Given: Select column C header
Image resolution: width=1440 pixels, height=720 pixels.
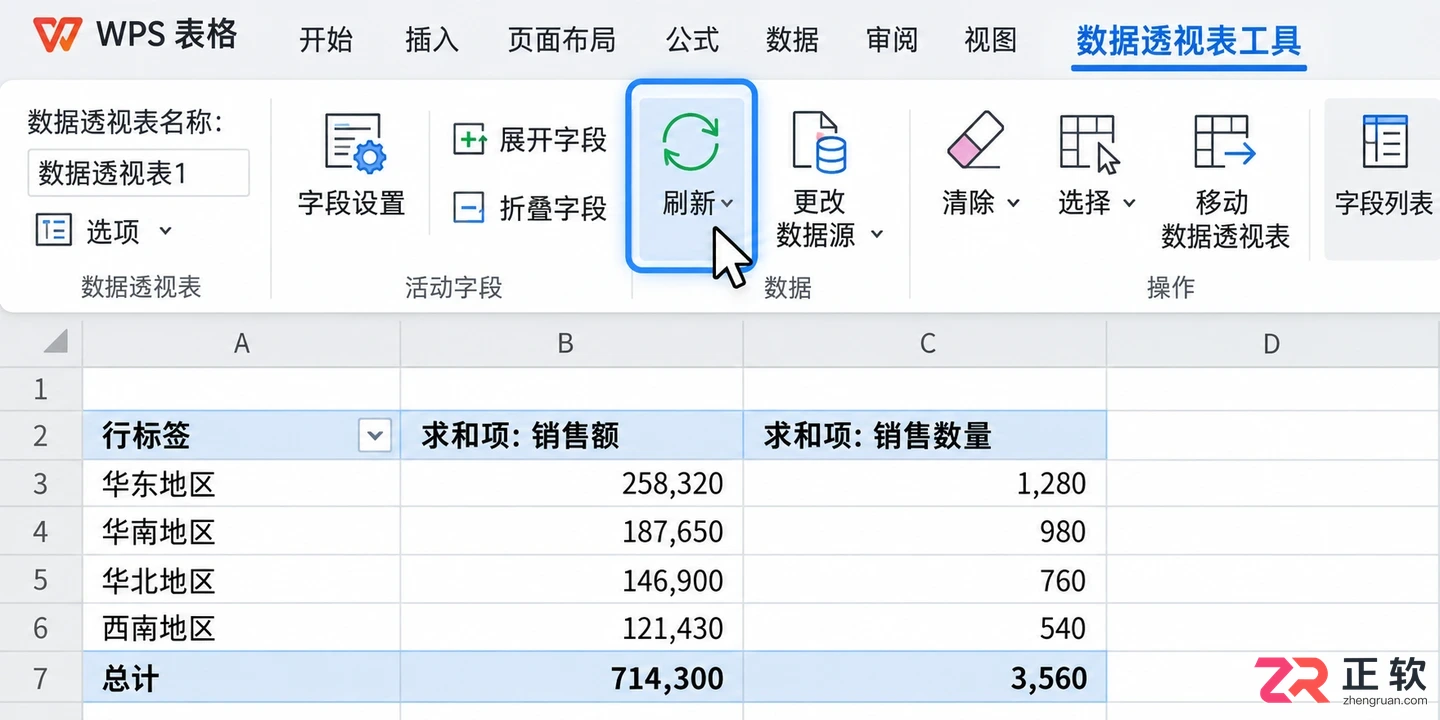Looking at the screenshot, I should [925, 343].
